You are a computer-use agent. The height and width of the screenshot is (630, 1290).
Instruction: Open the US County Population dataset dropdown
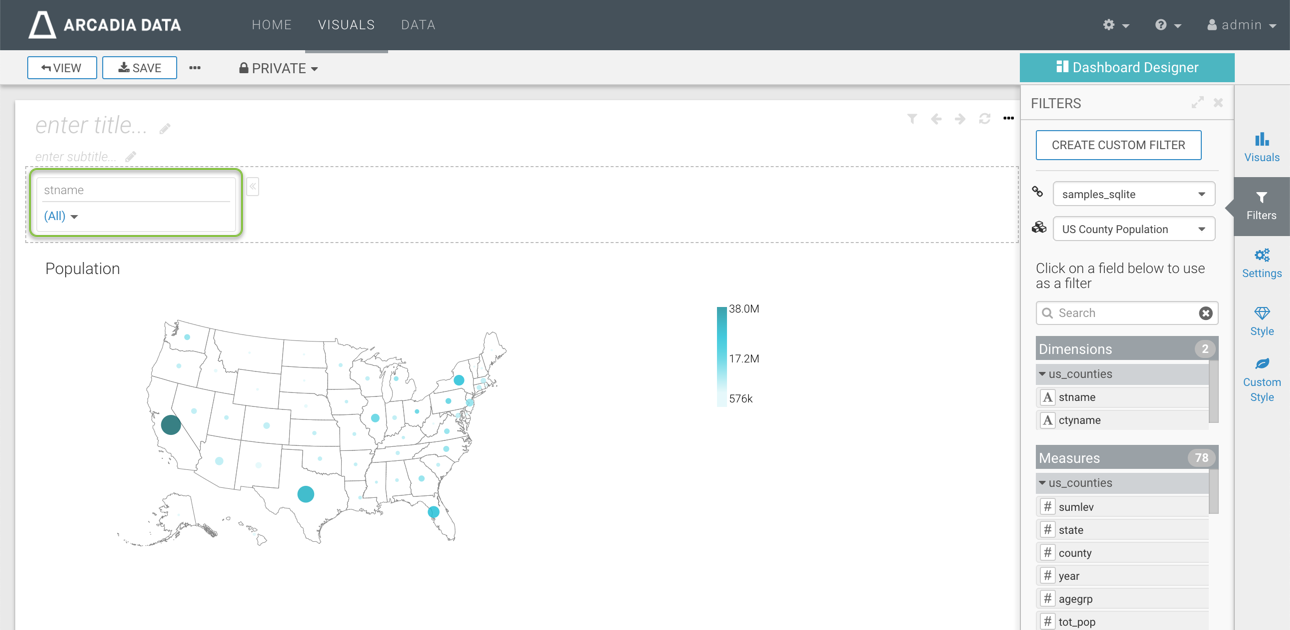(1133, 229)
